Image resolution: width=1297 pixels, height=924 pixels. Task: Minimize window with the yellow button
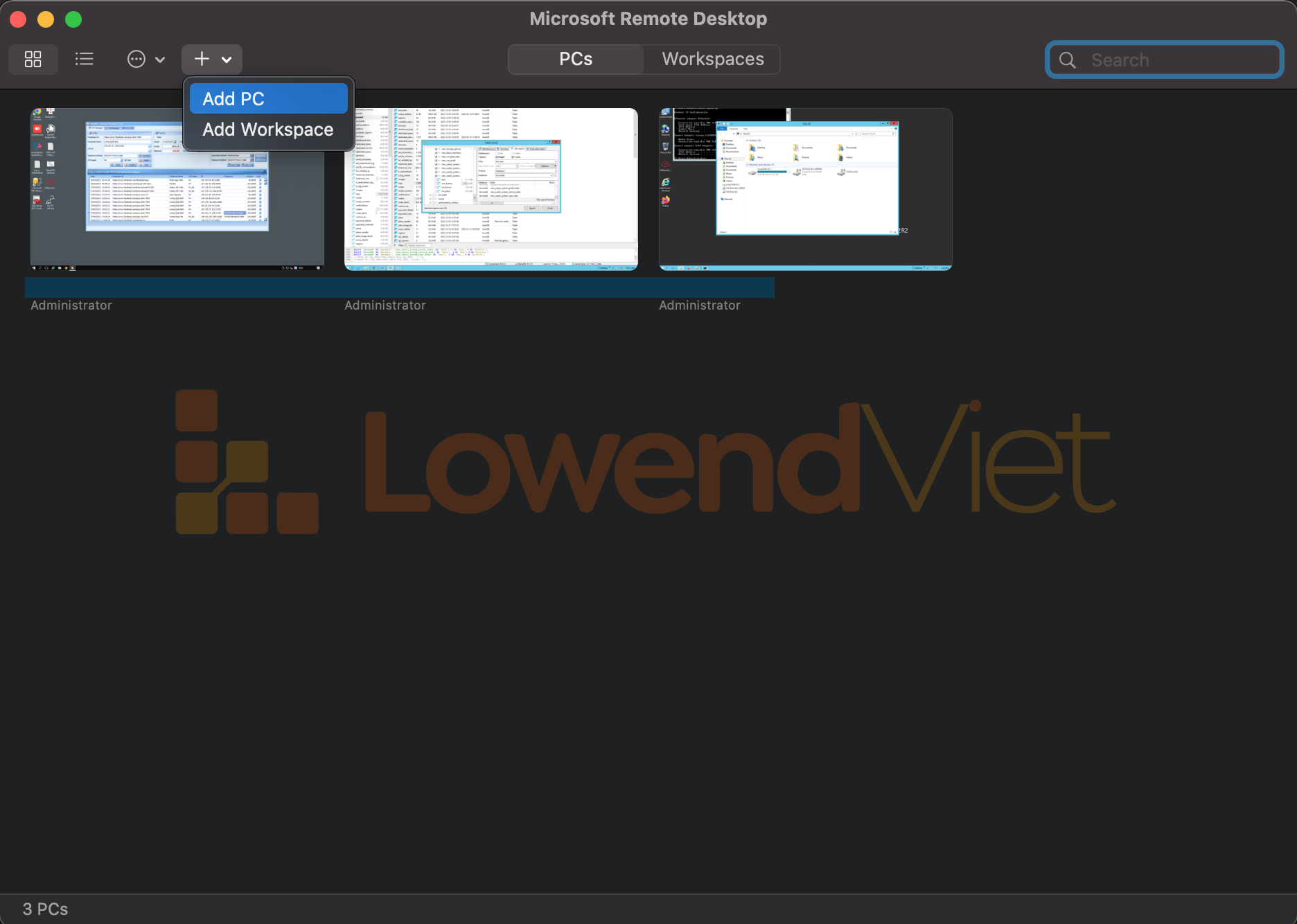tap(46, 19)
